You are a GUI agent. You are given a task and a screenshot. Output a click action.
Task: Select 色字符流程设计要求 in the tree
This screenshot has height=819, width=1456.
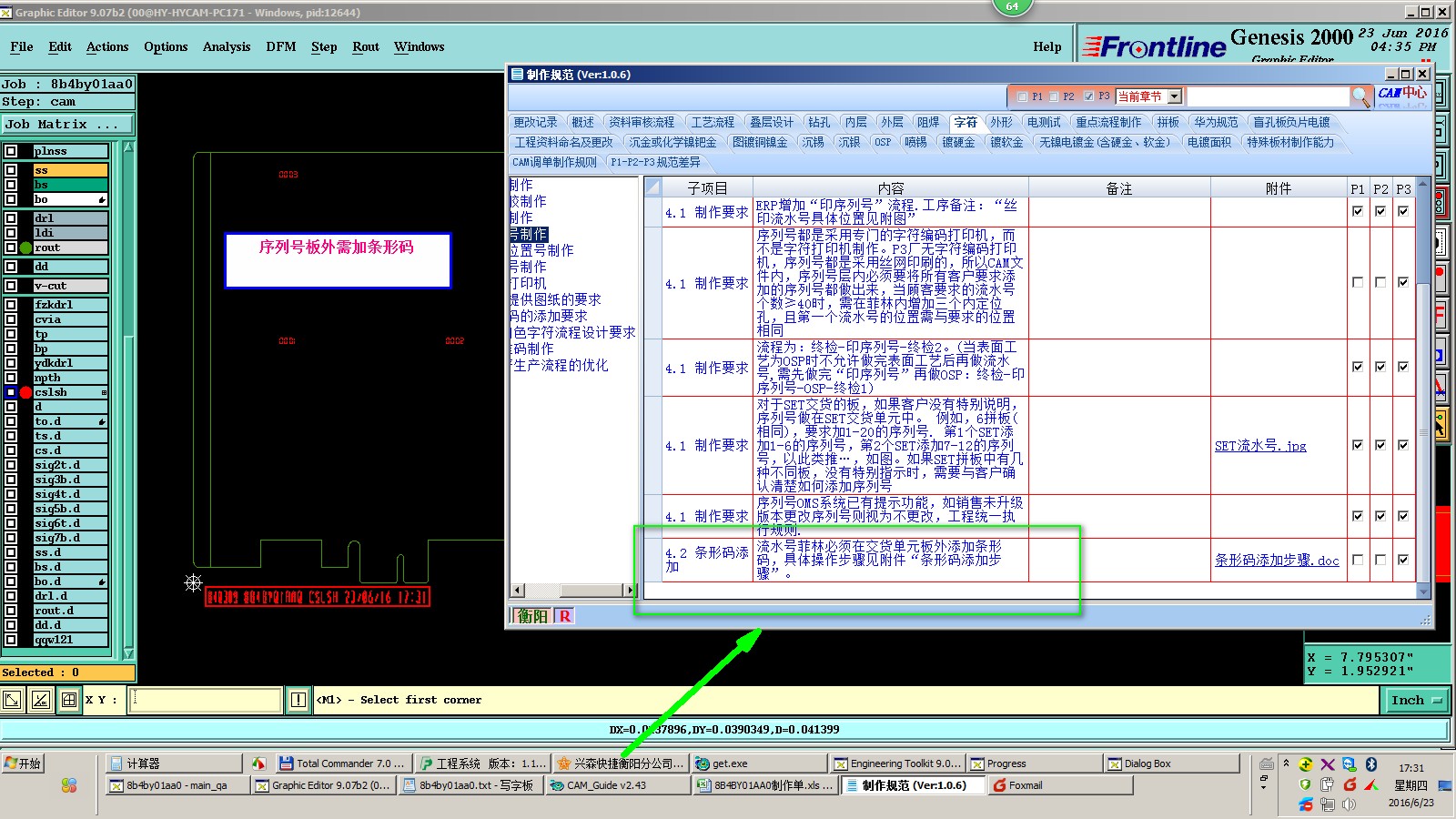pos(574,332)
